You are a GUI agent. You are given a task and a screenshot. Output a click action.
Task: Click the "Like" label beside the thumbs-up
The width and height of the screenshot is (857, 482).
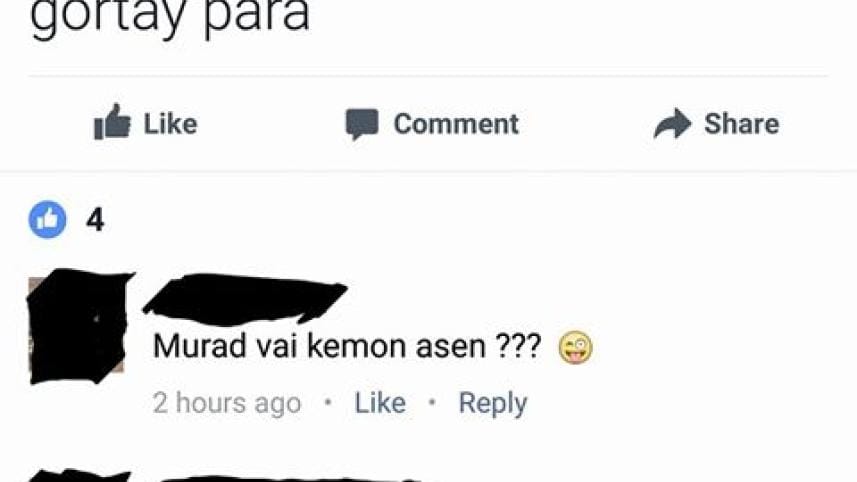pos(170,124)
